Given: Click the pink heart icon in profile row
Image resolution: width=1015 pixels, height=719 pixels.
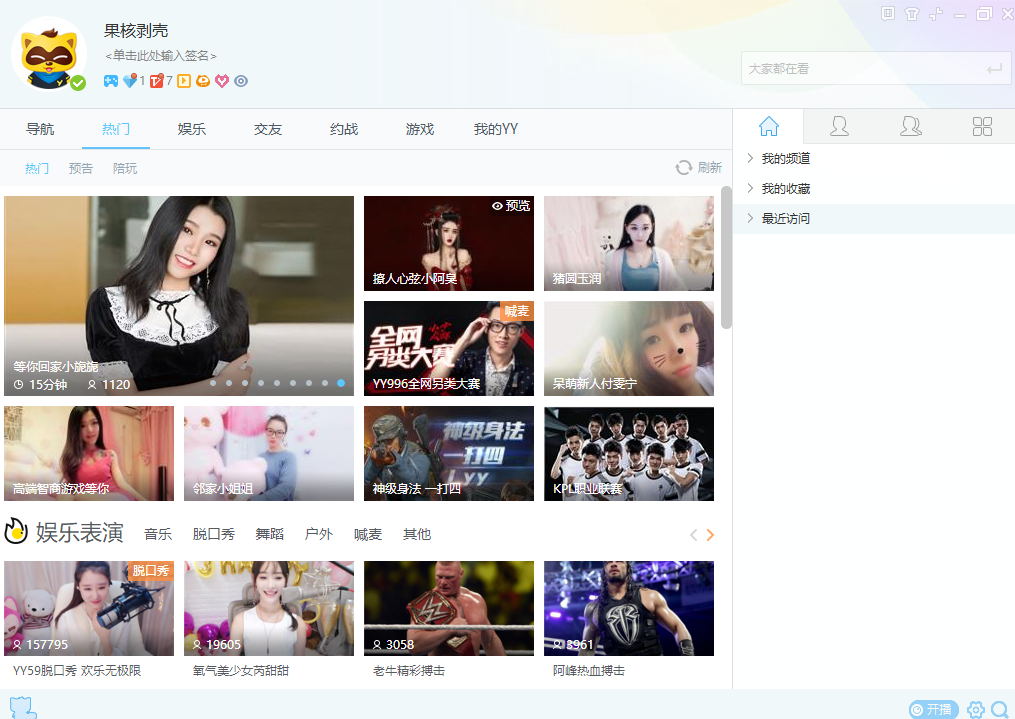Looking at the screenshot, I should pyautogui.click(x=222, y=80).
